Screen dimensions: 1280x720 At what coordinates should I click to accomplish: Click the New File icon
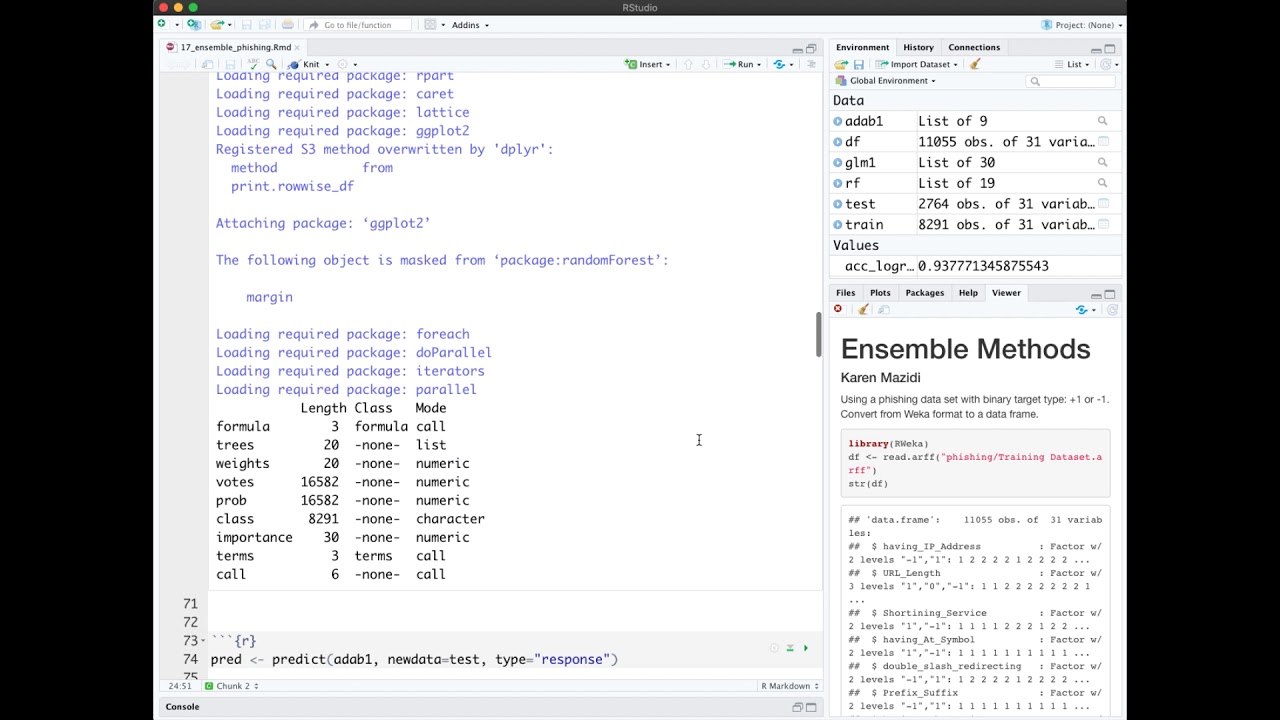pyautogui.click(x=161, y=25)
